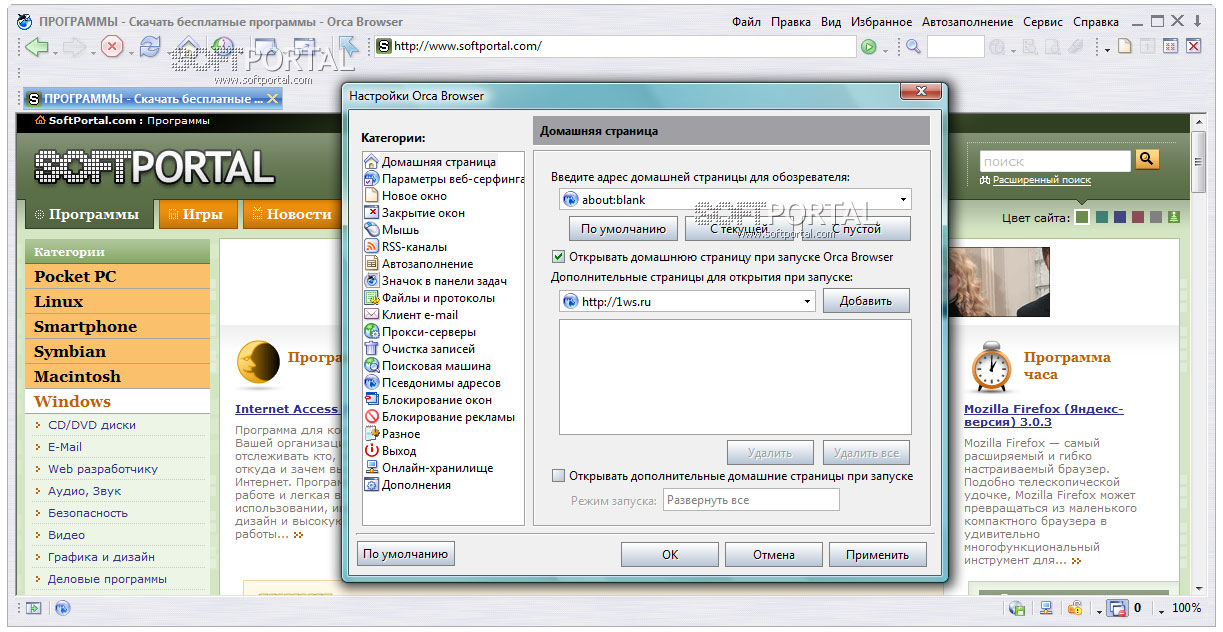This screenshot has height=632, width=1223.
Task: Open the Закрытие окон category
Action: click(415, 213)
